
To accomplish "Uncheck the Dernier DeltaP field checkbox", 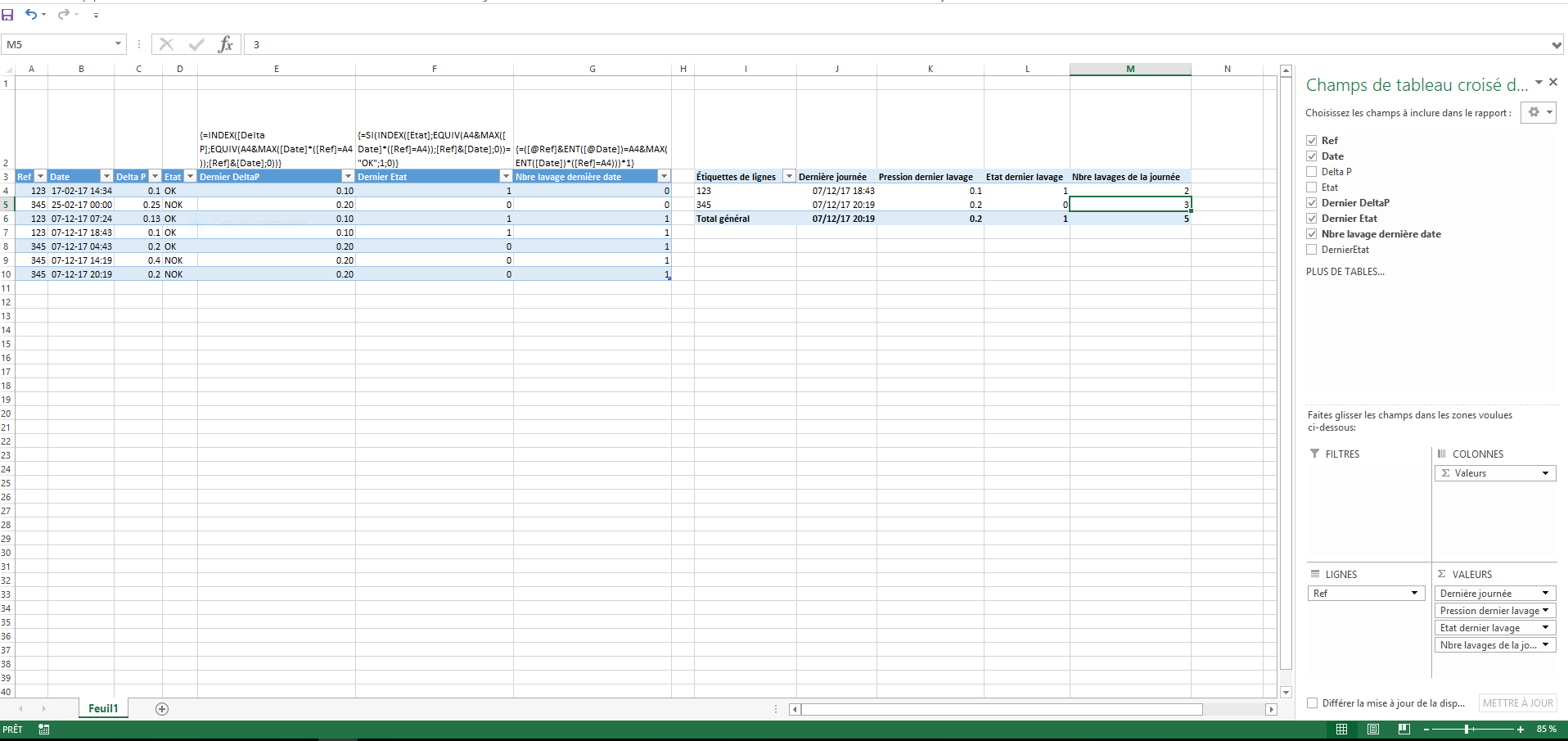I will click(x=1312, y=203).
